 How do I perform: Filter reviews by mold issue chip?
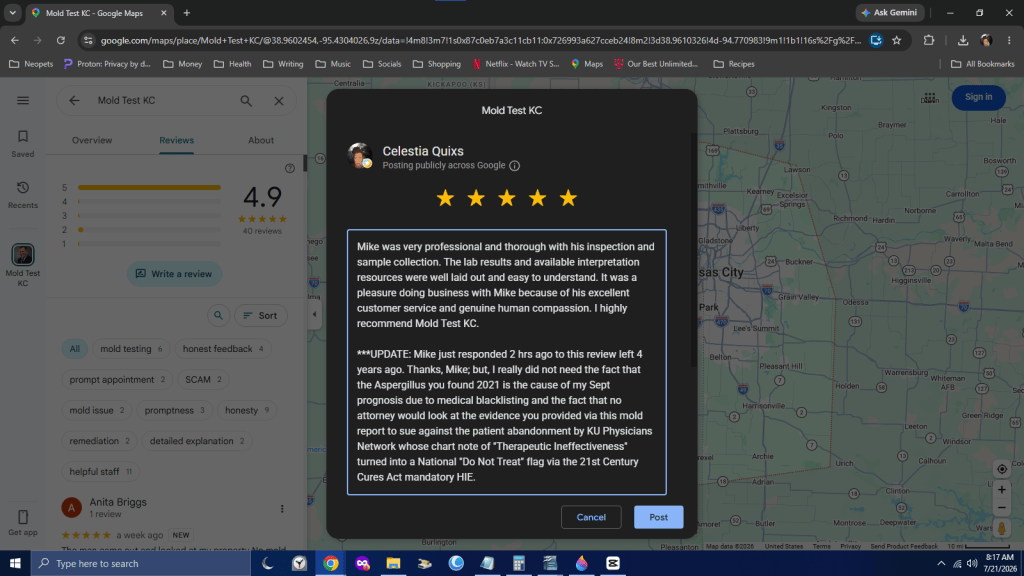coord(97,410)
